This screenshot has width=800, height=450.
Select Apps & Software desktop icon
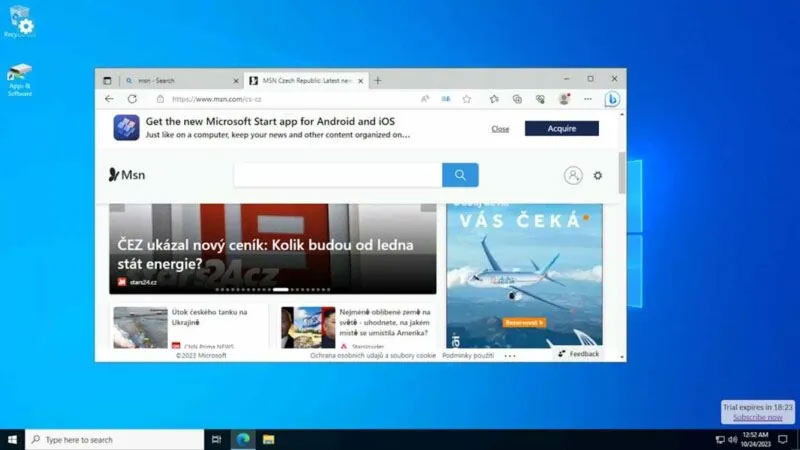(x=19, y=80)
